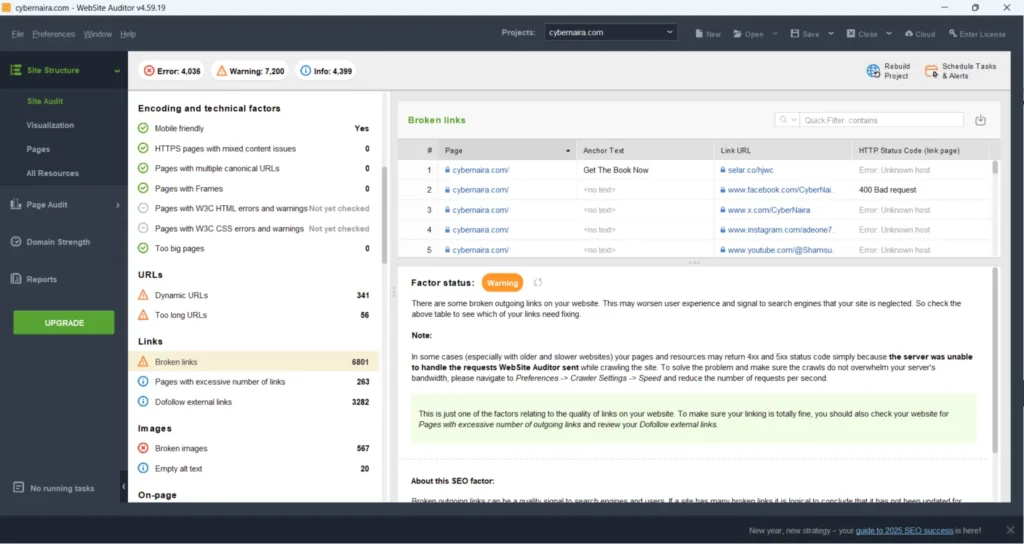
Task: Select Site Audit in the sidebar
Action: point(45,101)
